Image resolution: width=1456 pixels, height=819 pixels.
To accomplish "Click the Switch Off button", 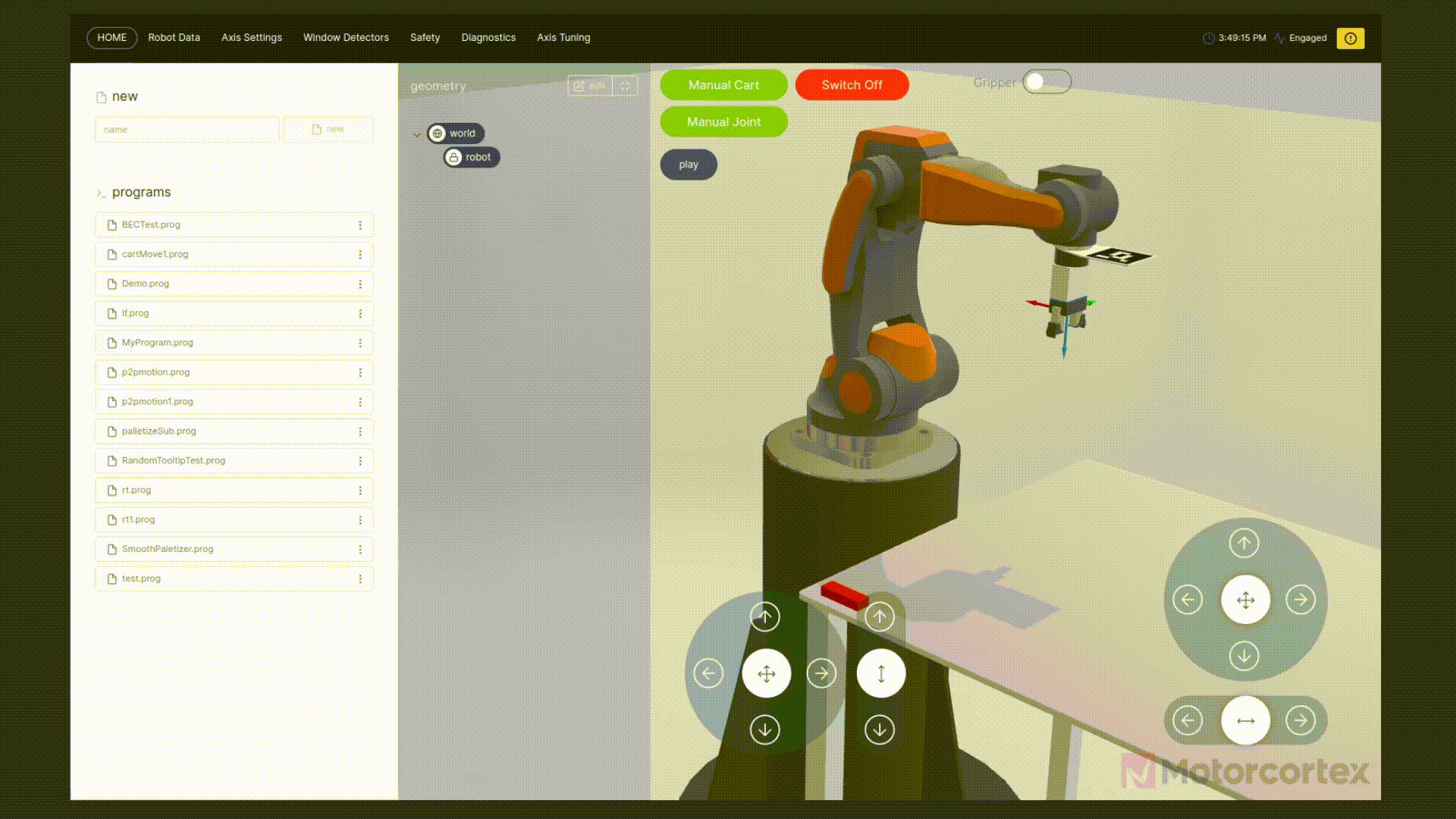I will pyautogui.click(x=852, y=84).
